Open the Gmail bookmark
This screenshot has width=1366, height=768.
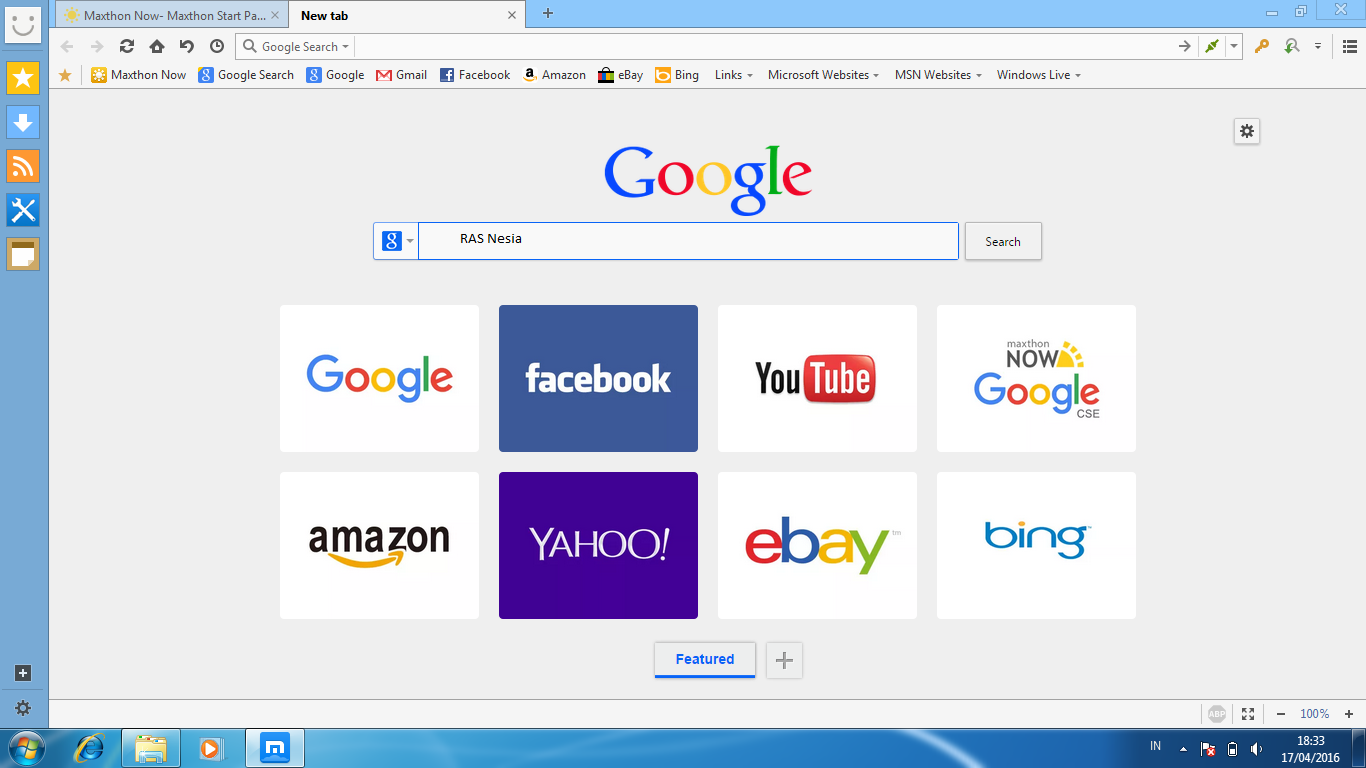click(x=401, y=75)
